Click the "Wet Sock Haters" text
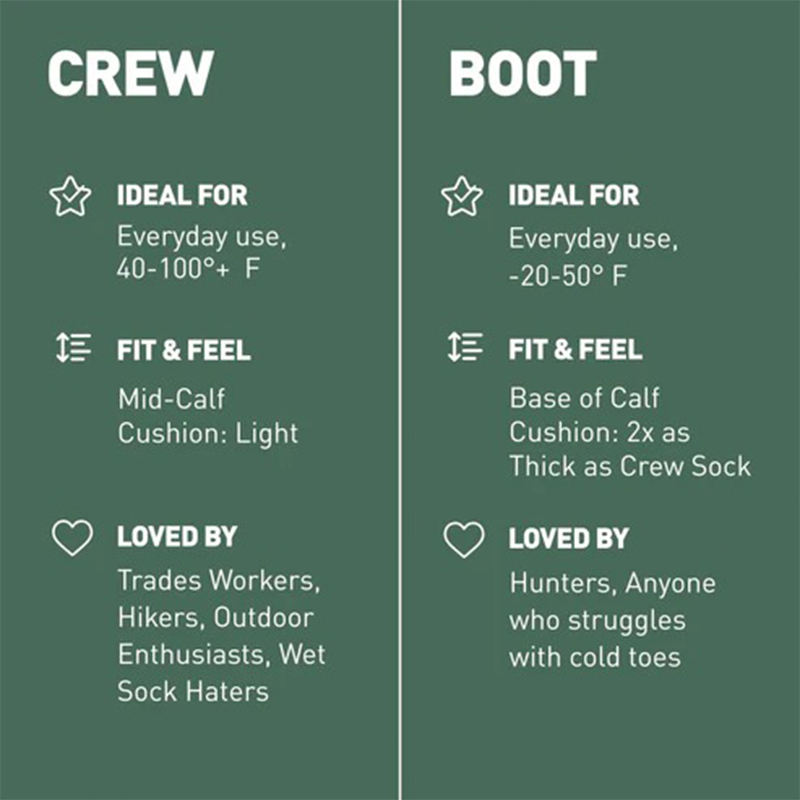Viewport: 800px width, 800px height. 194,690
